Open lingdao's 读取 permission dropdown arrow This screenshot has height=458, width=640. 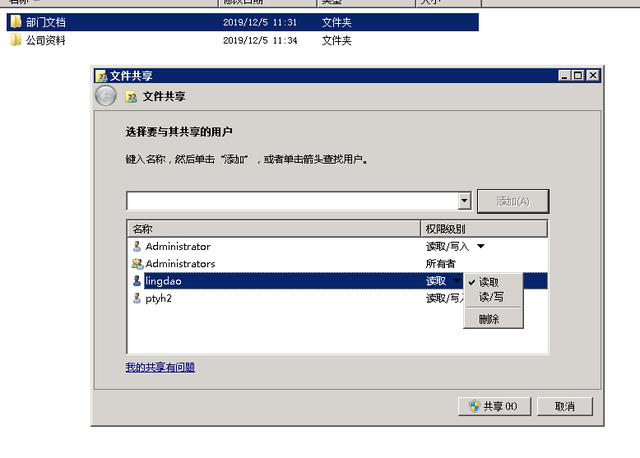pyautogui.click(x=457, y=280)
